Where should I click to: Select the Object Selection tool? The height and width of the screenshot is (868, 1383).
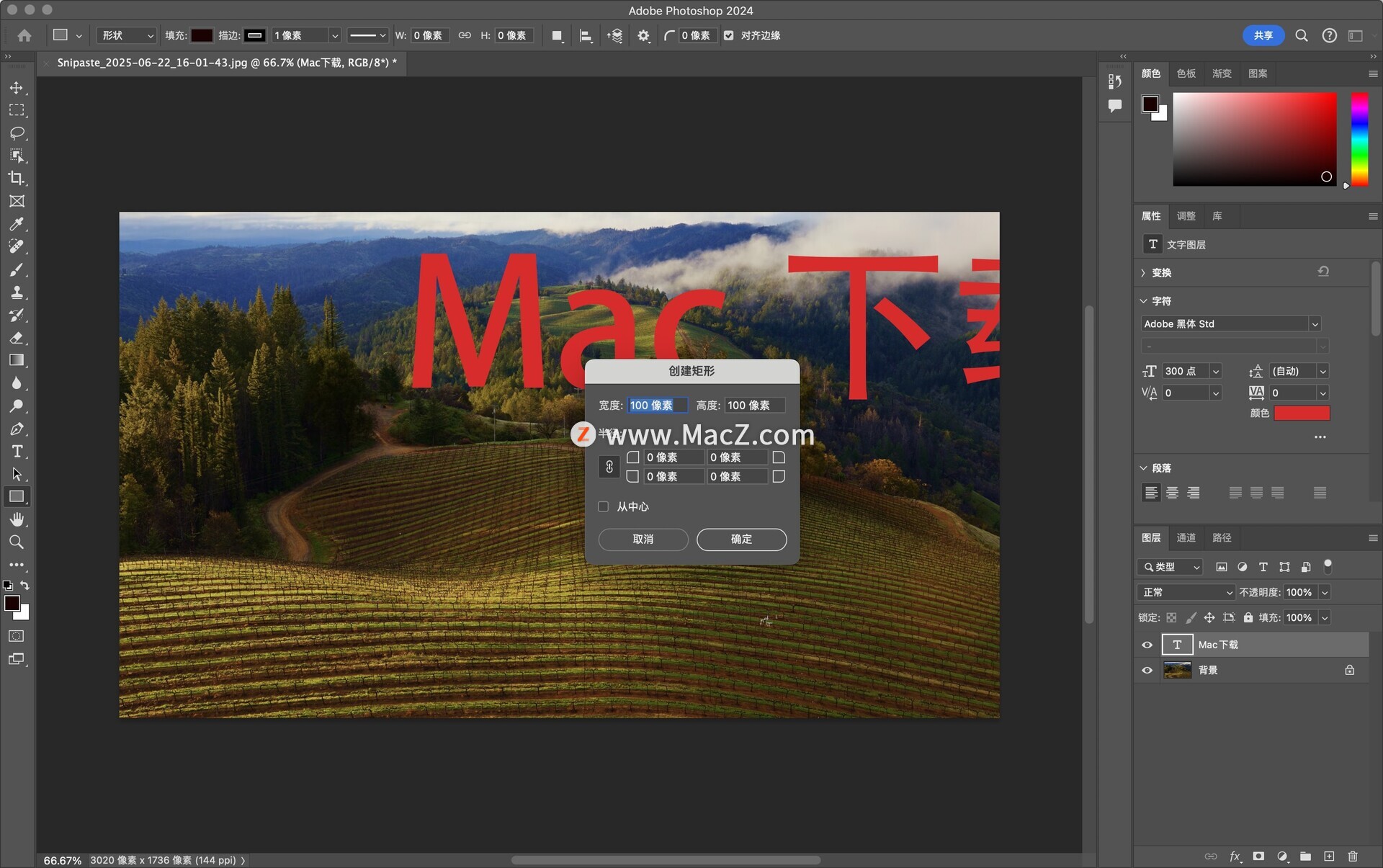pos(16,156)
